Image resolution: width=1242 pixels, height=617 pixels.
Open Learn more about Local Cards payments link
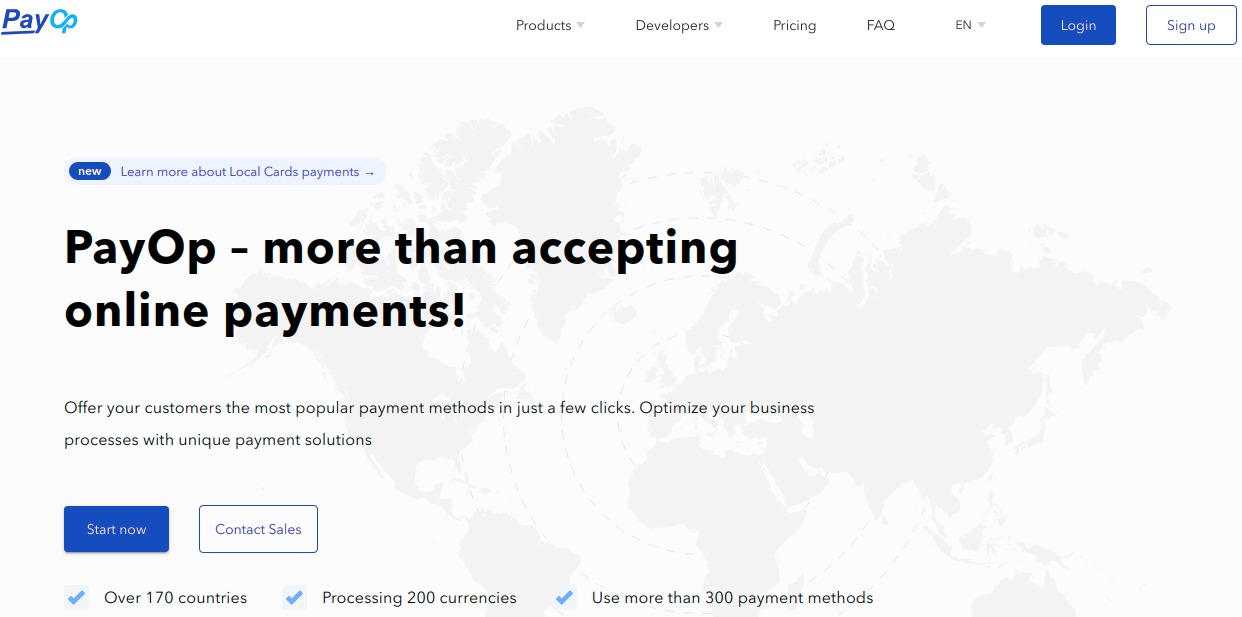coord(248,172)
